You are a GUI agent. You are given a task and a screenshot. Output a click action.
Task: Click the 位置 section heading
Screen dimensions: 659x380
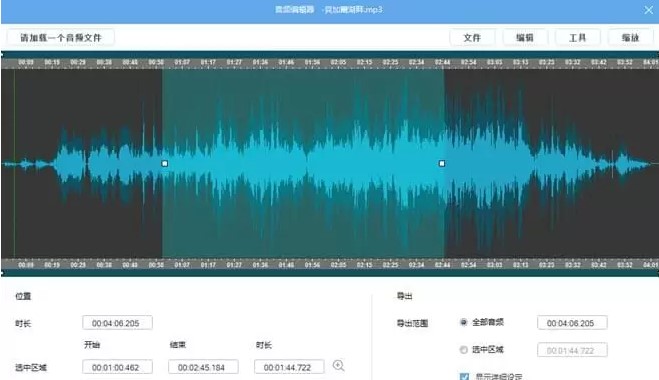[x=23, y=296]
